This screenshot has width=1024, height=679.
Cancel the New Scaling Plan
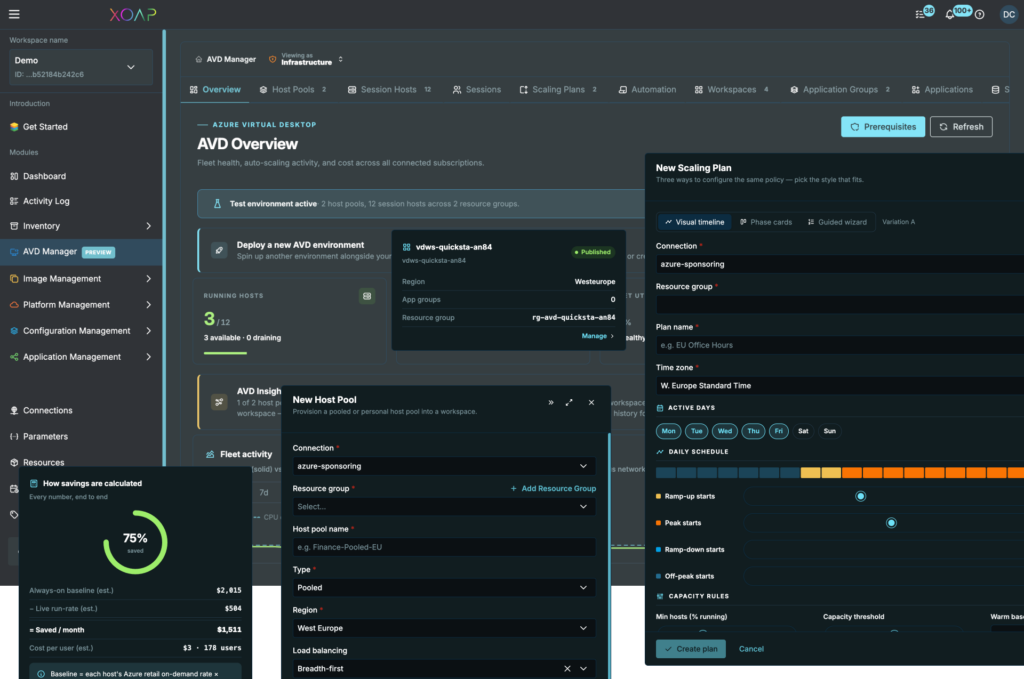point(751,649)
